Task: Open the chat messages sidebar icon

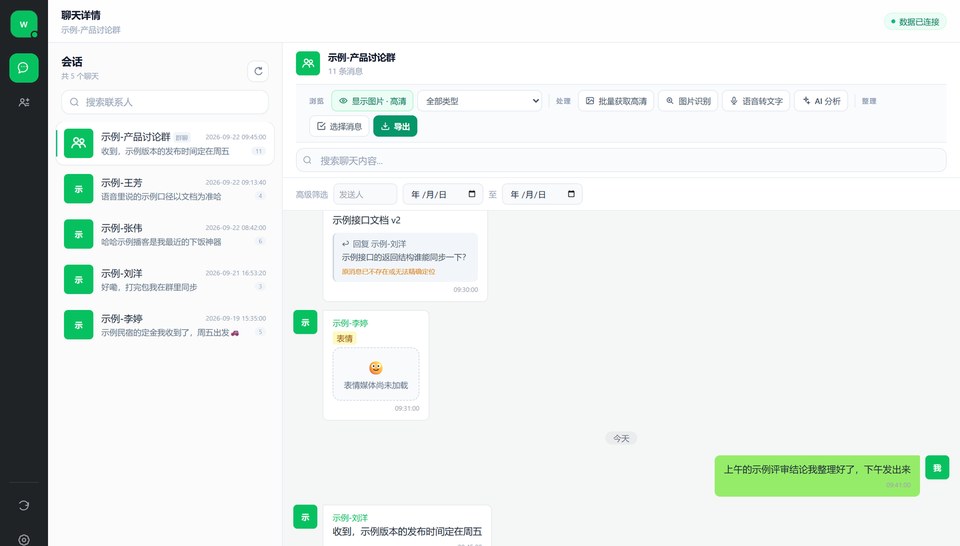Action: [x=24, y=67]
